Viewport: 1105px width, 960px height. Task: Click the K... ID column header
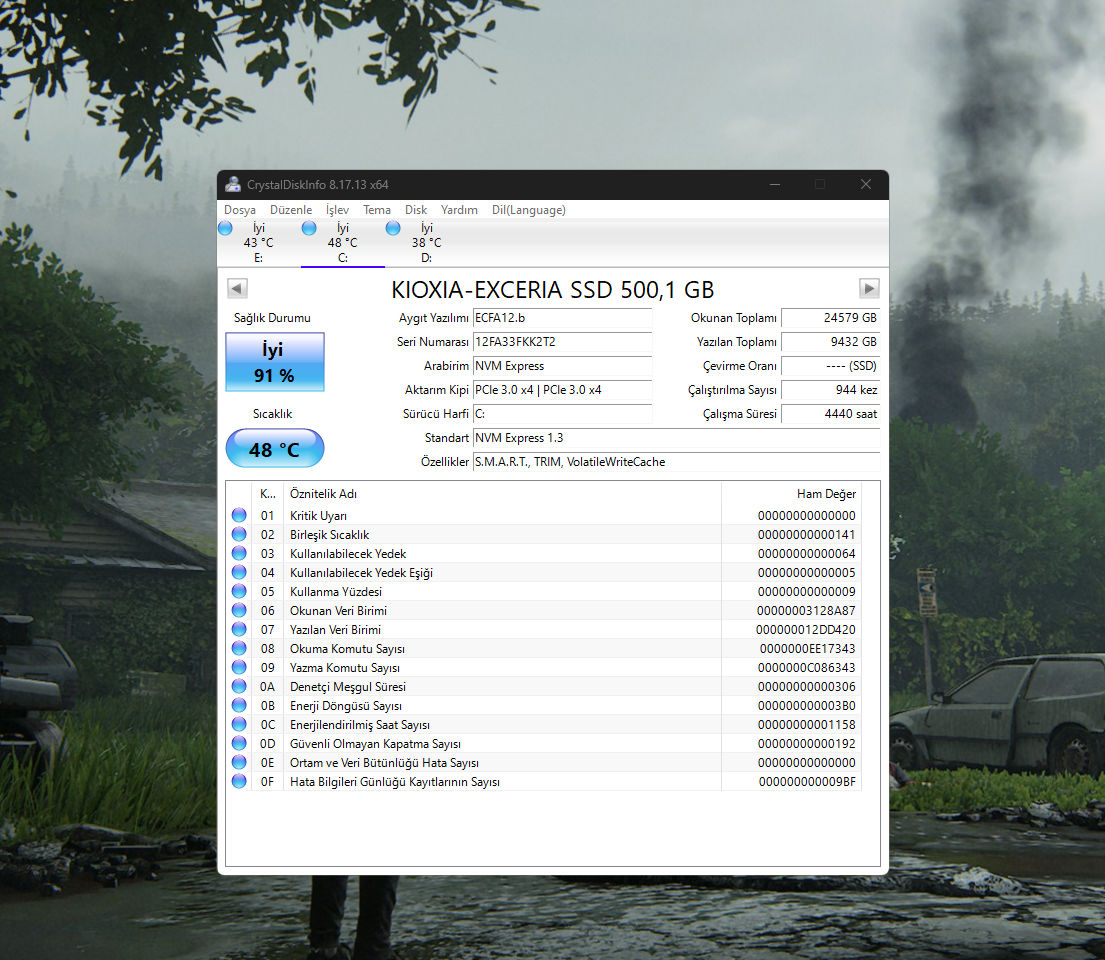pos(267,494)
